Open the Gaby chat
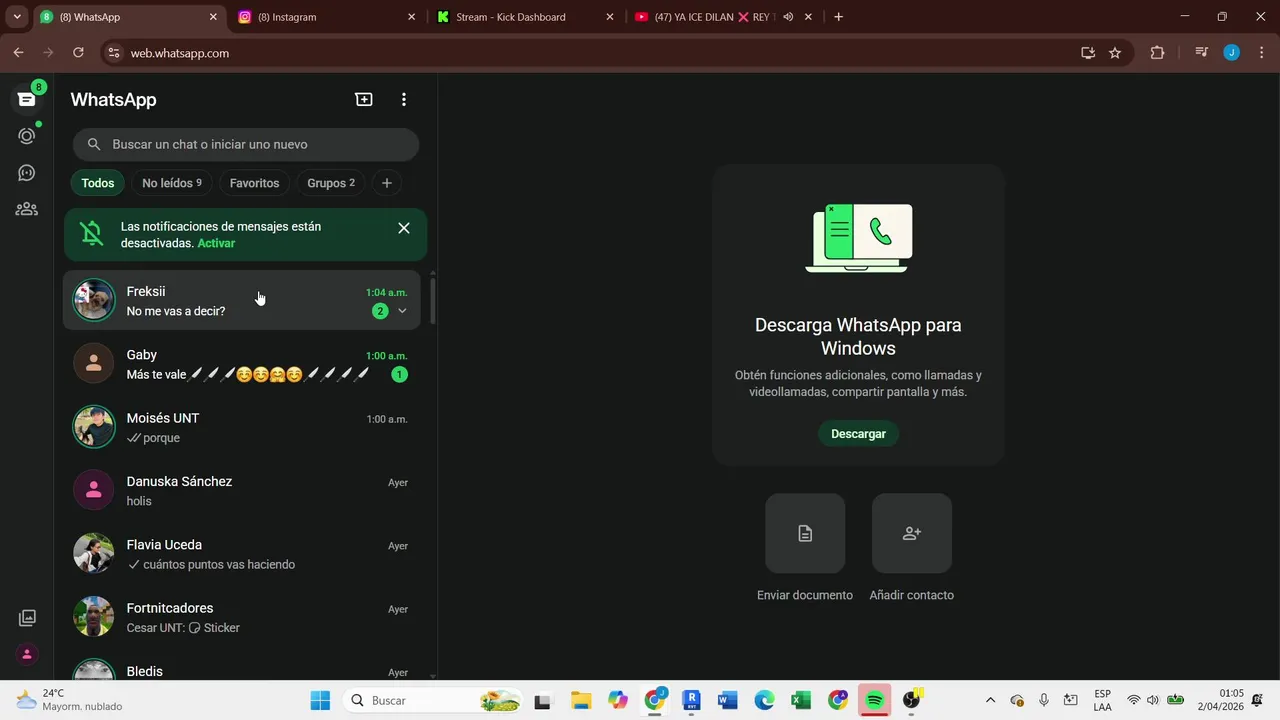Viewport: 1280px width, 720px height. [242, 363]
